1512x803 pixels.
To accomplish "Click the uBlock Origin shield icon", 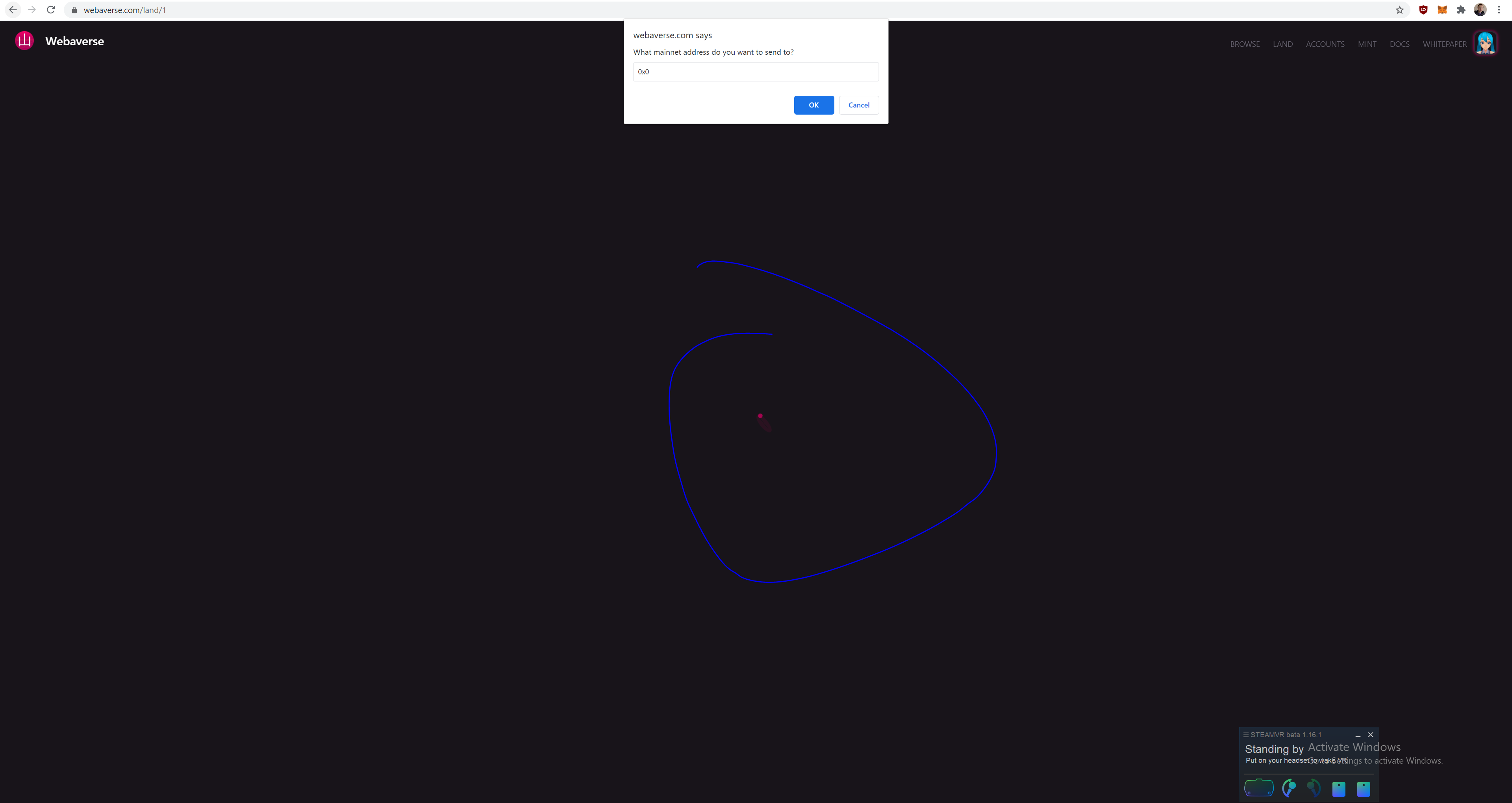I will tap(1423, 9).
